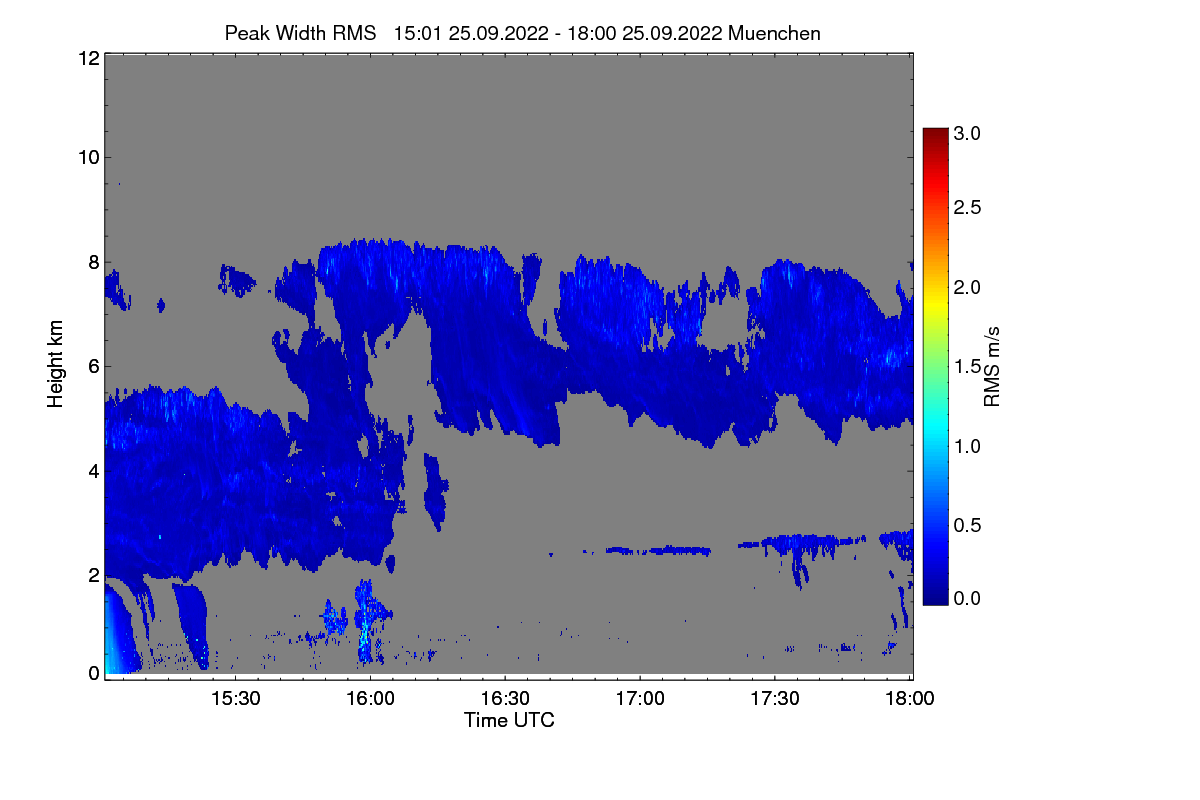Click the height tick label 8
Image resolution: width=1200 pixels, height=800 pixels.
pos(92,262)
